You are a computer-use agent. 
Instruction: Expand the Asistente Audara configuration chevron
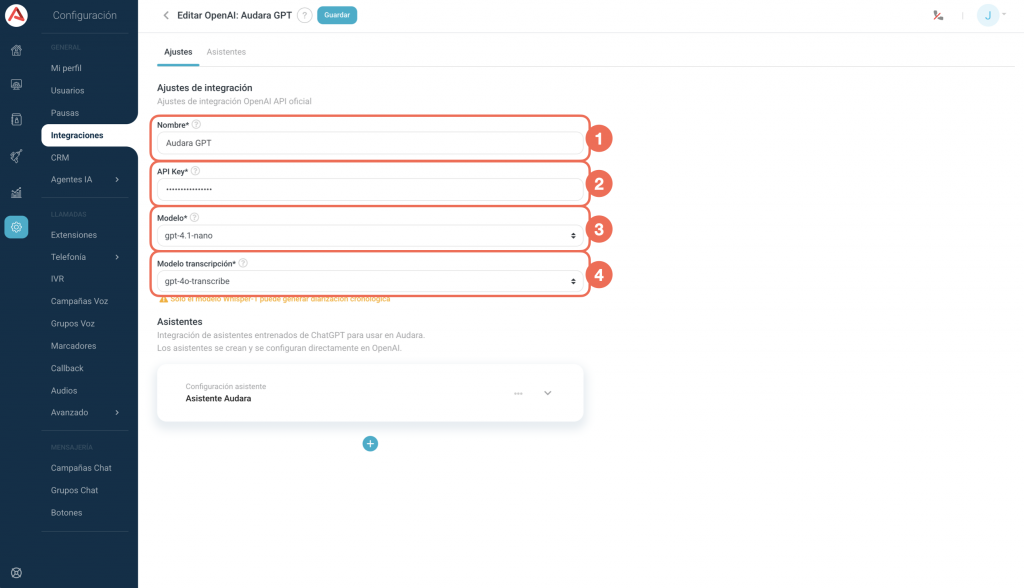point(548,393)
